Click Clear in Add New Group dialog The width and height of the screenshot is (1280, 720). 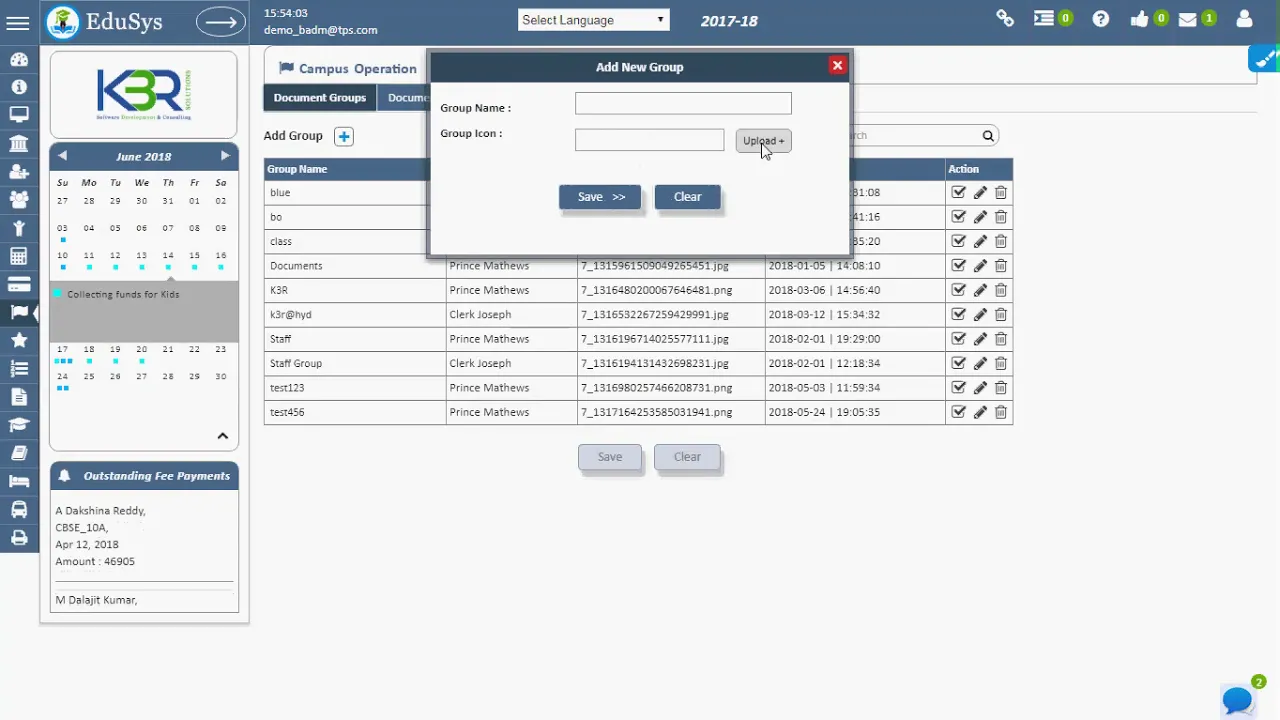coord(687,197)
